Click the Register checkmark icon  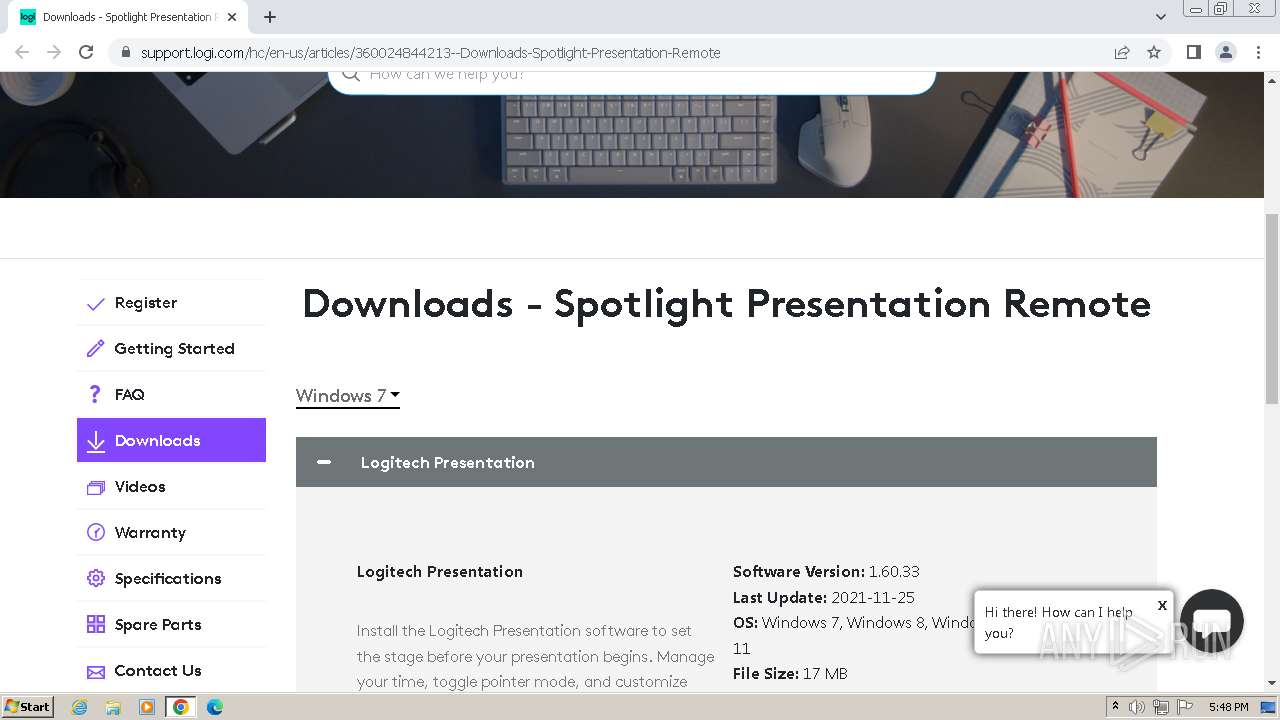click(96, 303)
